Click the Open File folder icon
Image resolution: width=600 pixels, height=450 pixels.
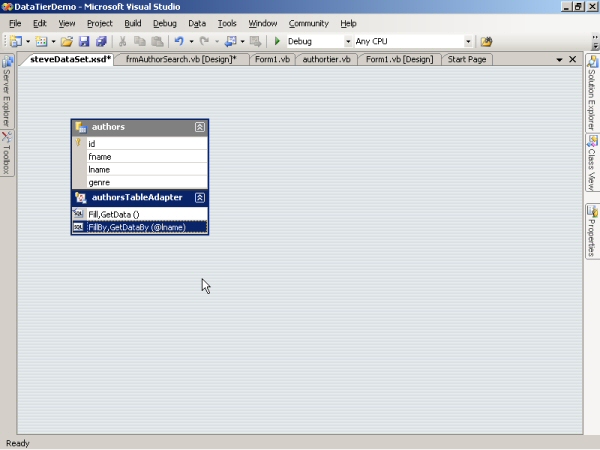pyautogui.click(x=67, y=41)
